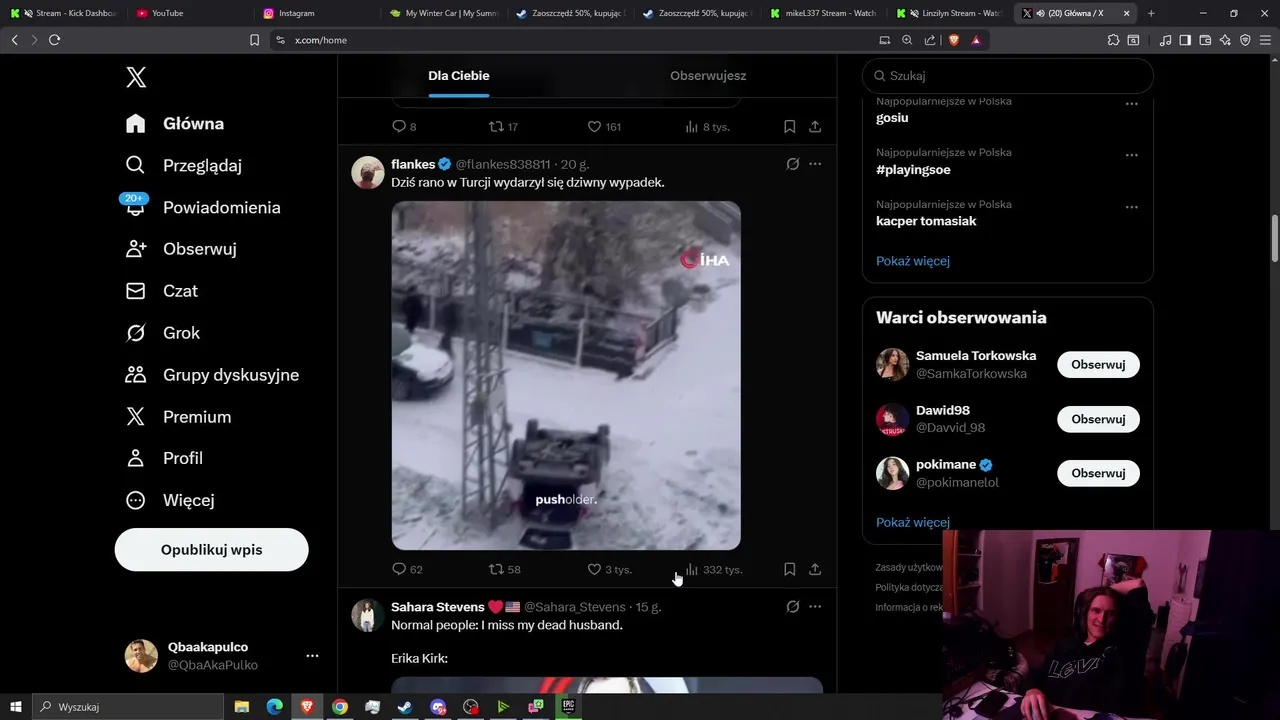The image size is (1280, 720).
Task: Open more options for kacper tomasiak trend
Action: click(1132, 207)
